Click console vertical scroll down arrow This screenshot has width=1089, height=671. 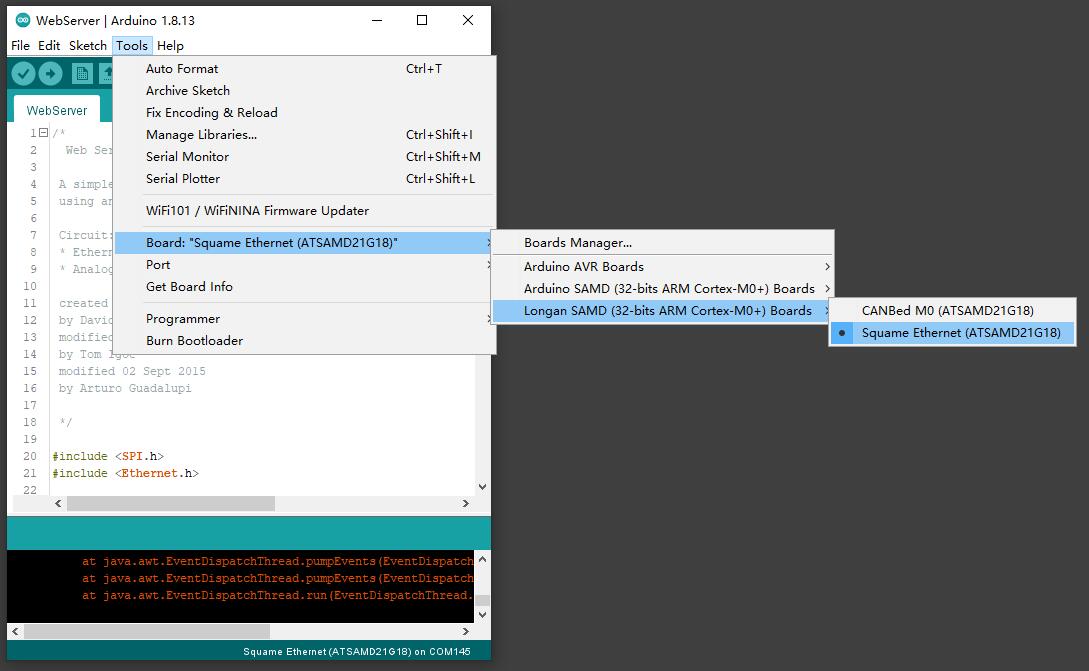coord(483,615)
